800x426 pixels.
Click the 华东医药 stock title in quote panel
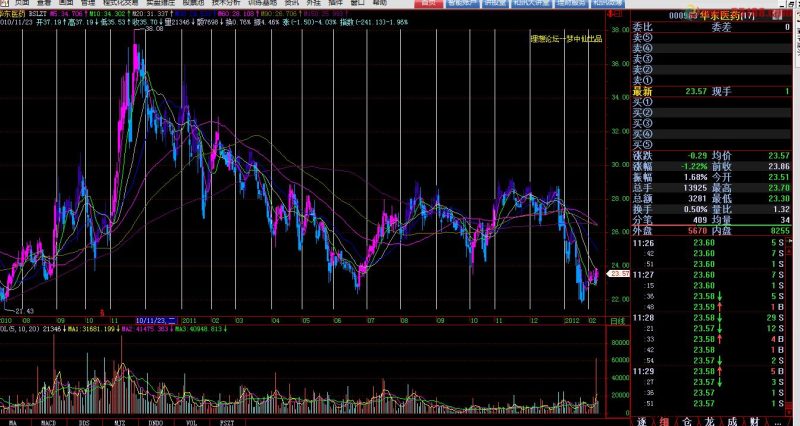pos(722,16)
